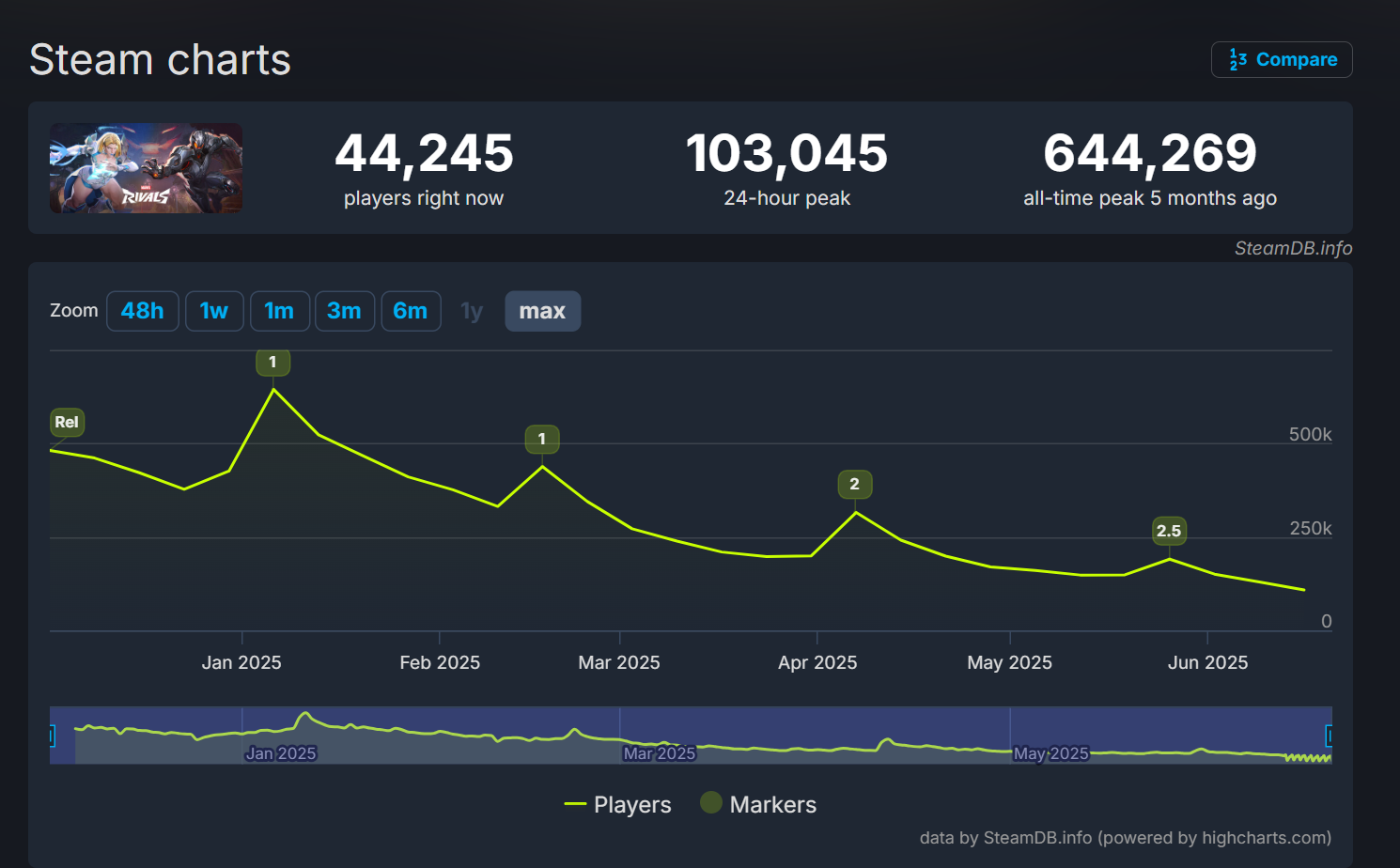The width and height of the screenshot is (1400, 868).
Task: Select the 1w zoom range
Action: click(214, 311)
